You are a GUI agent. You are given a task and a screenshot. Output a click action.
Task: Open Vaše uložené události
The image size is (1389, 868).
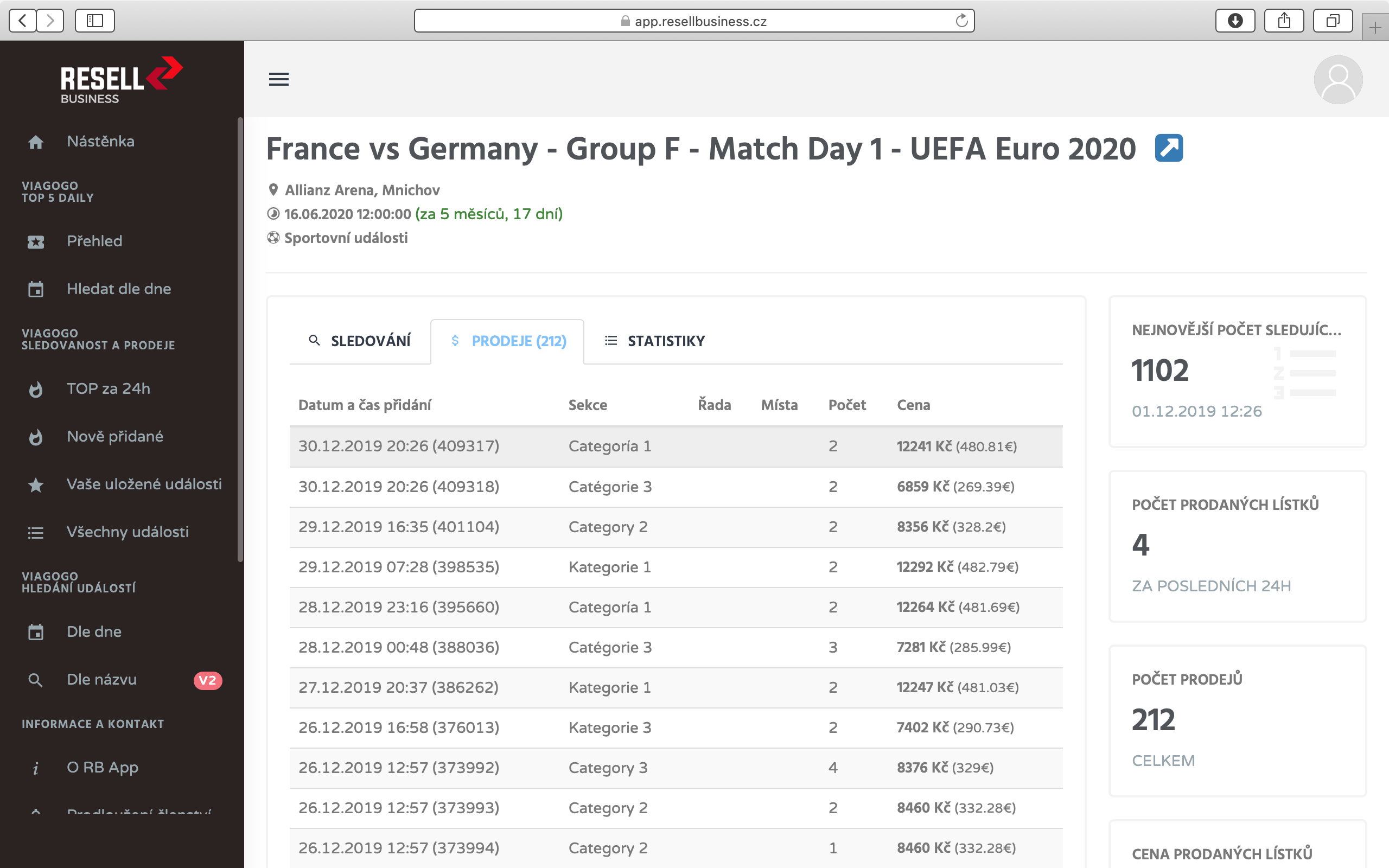[144, 484]
